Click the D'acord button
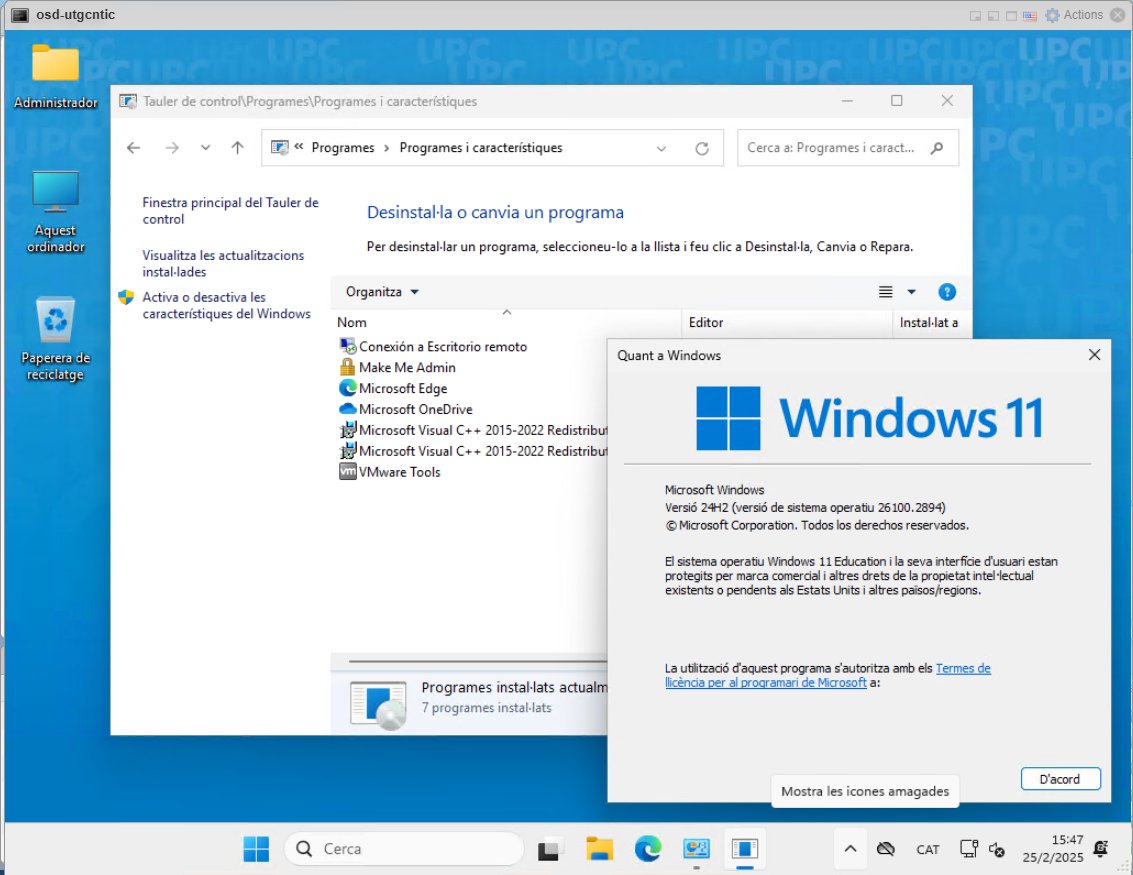This screenshot has height=875, width=1133. (x=1060, y=779)
